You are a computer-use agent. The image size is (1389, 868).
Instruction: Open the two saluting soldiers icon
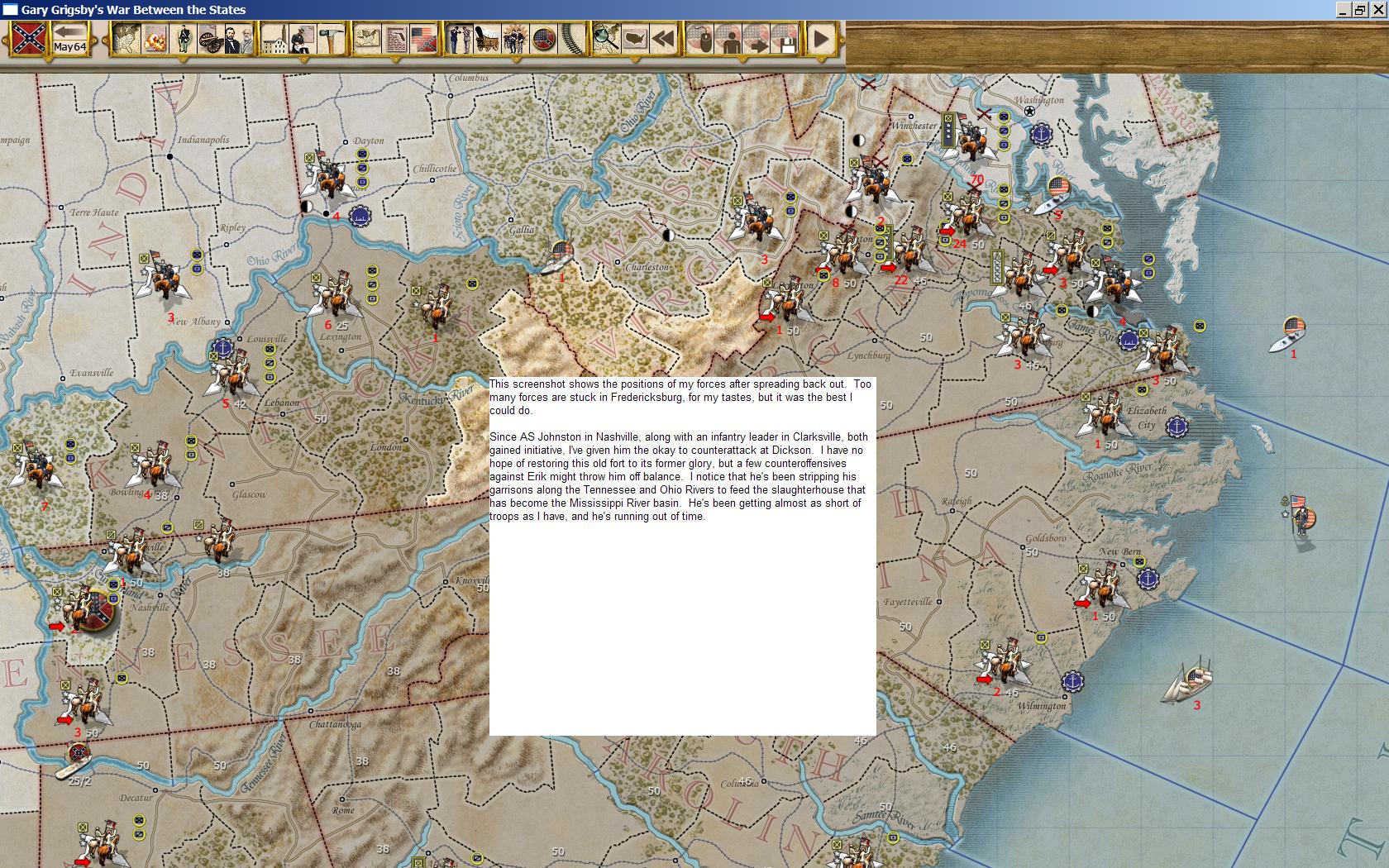pyautogui.click(x=459, y=38)
